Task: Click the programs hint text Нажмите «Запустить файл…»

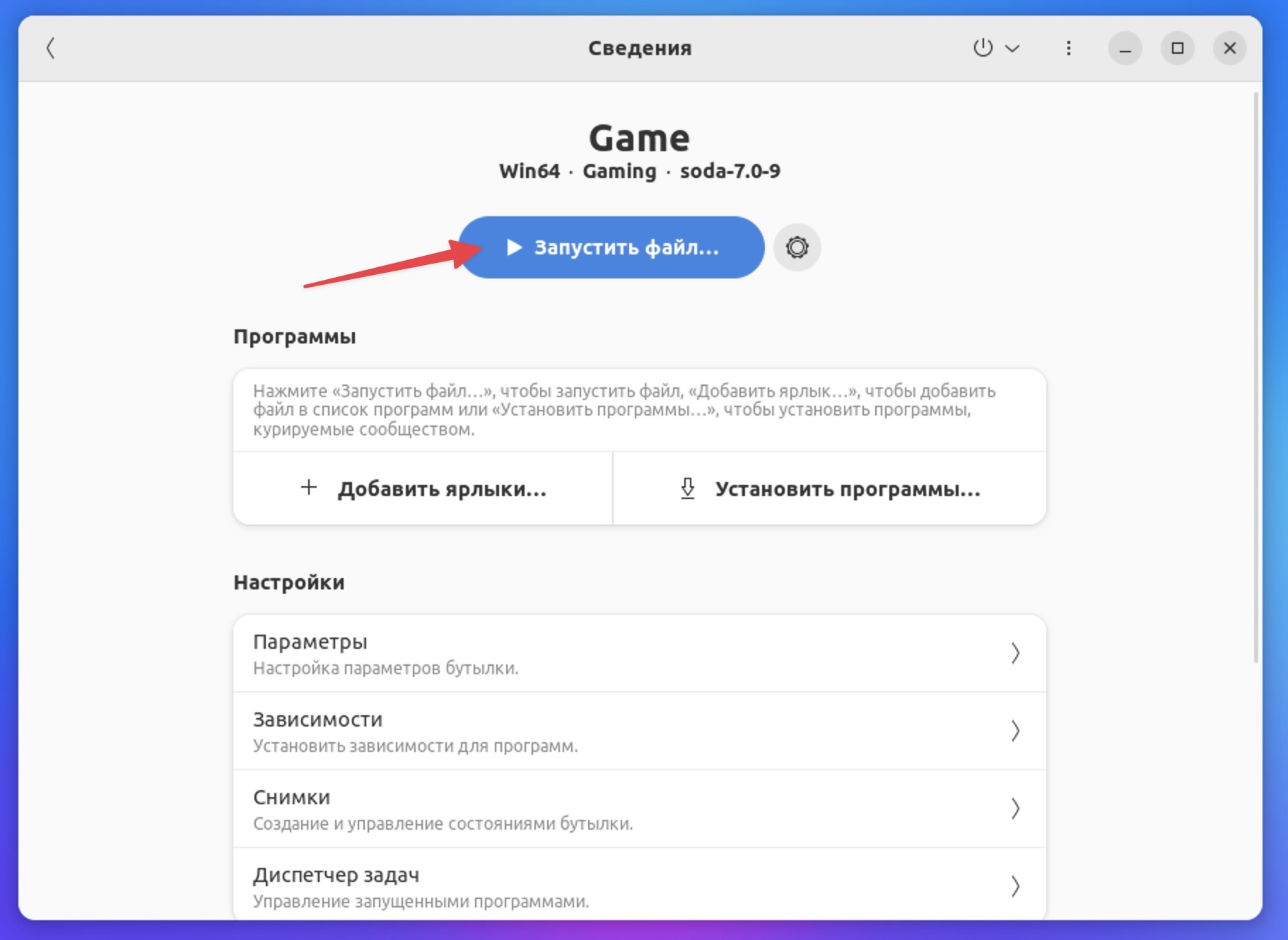Action: 624,410
